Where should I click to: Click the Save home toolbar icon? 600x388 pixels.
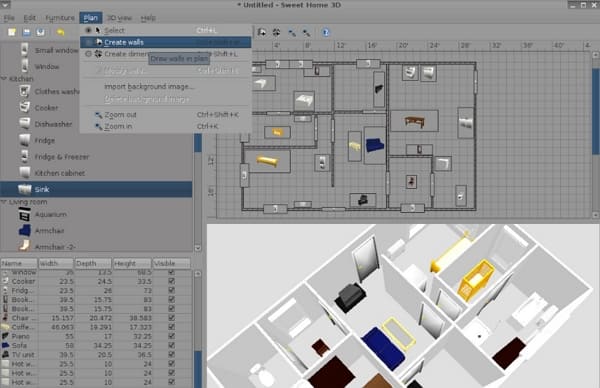click(x=40, y=32)
